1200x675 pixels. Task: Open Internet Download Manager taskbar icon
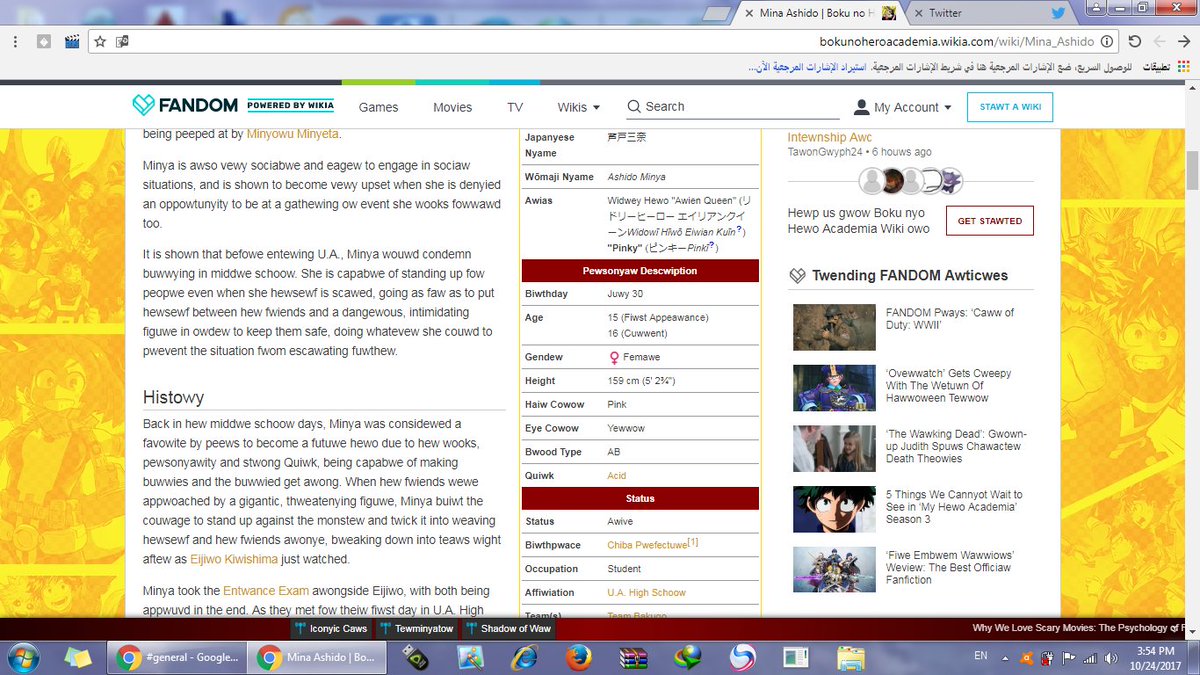point(686,658)
